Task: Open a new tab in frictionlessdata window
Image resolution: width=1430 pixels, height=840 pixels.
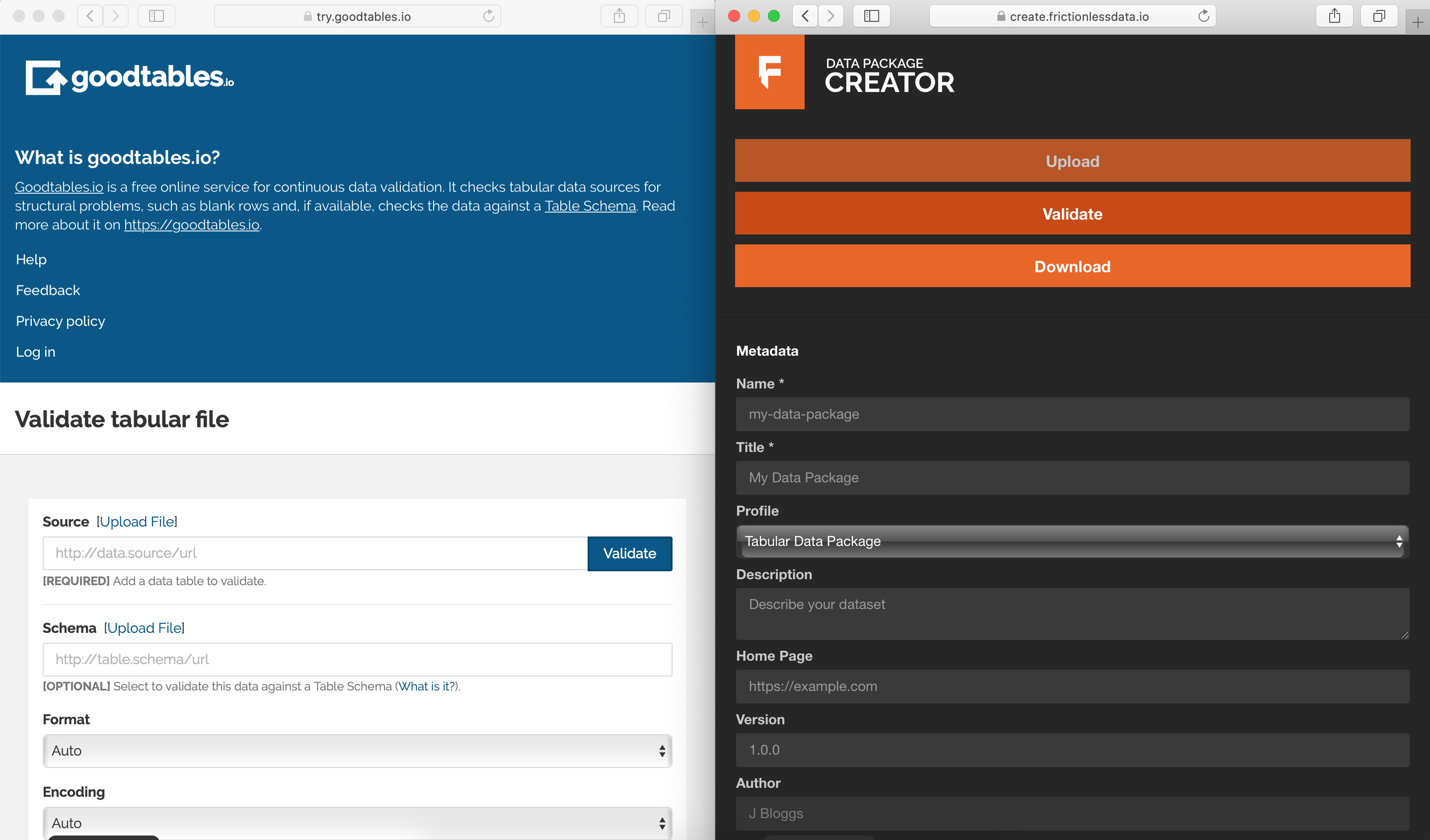Action: pyautogui.click(x=1418, y=22)
